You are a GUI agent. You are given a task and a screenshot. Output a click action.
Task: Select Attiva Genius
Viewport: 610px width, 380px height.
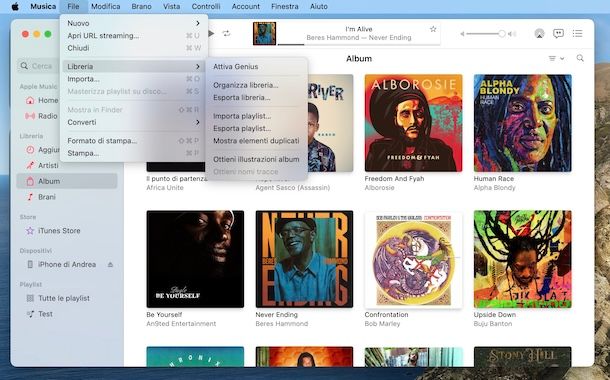click(x=256, y=67)
